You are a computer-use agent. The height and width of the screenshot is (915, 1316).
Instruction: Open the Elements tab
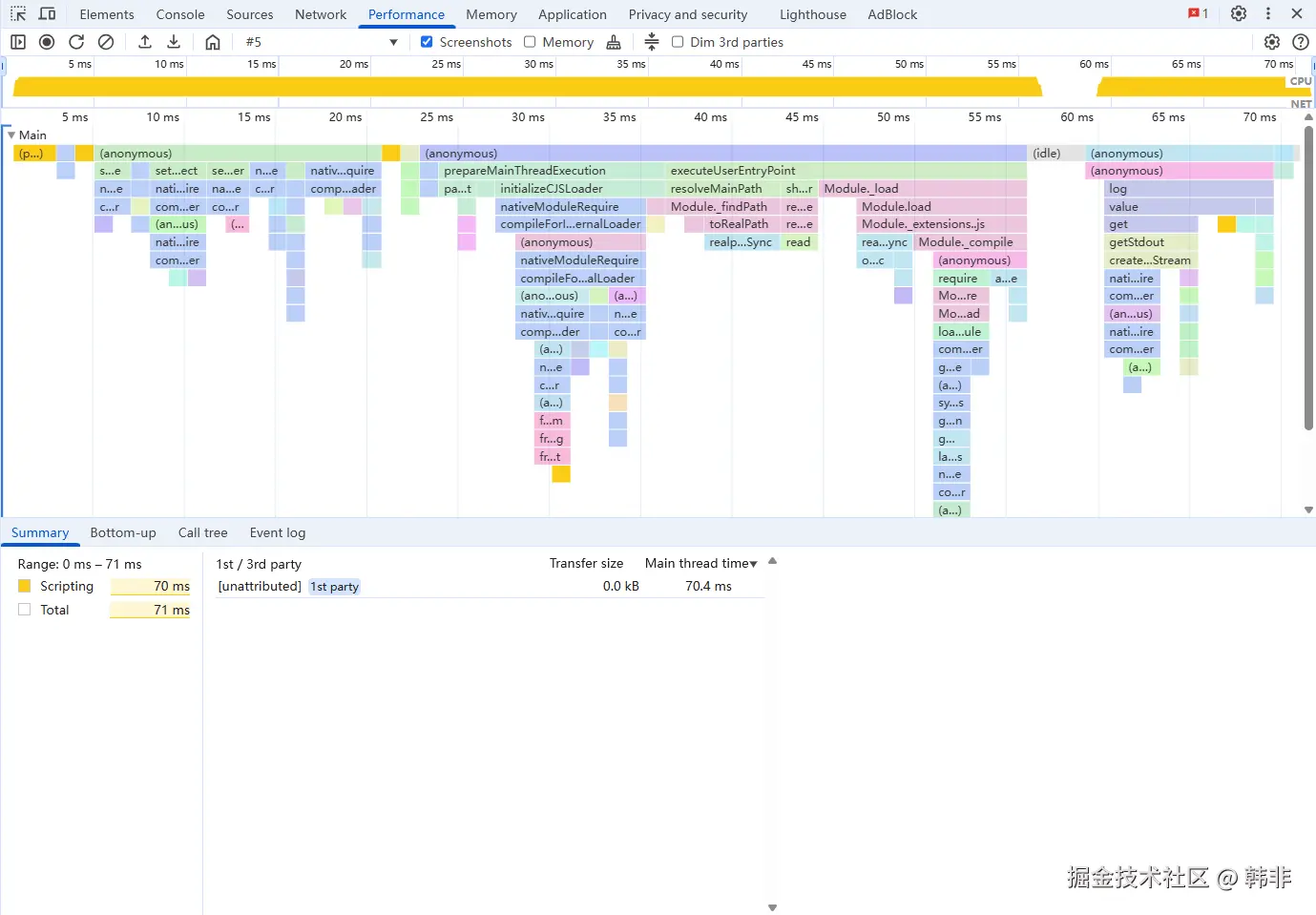(x=107, y=14)
